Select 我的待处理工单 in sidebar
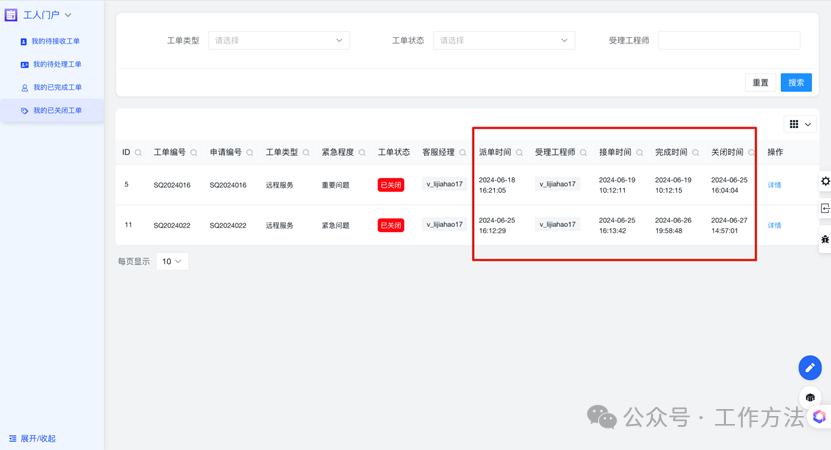The image size is (831, 450). point(57,65)
